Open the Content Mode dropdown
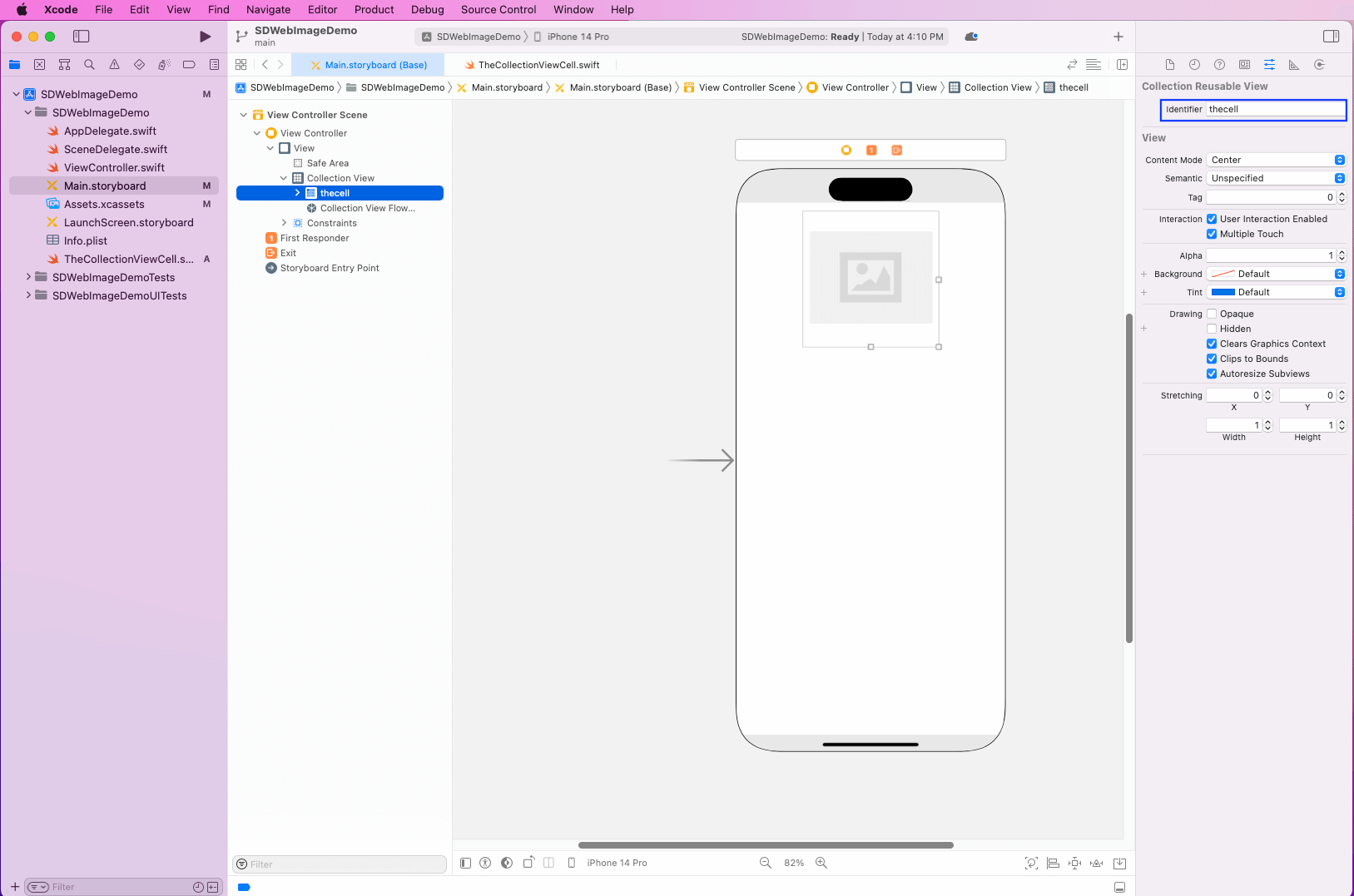This screenshot has height=896, width=1354. [x=1275, y=160]
